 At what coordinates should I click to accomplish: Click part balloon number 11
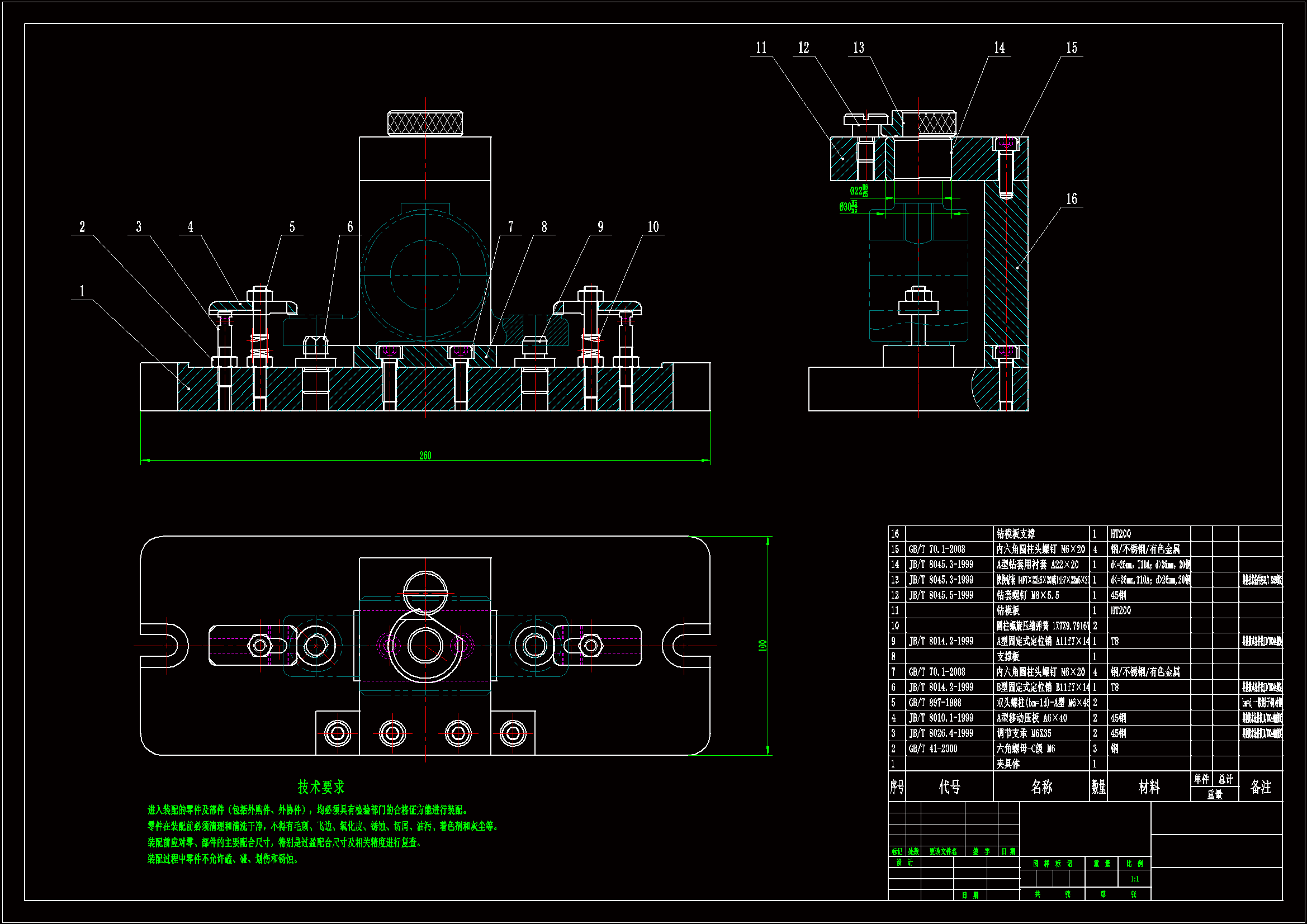[761, 49]
